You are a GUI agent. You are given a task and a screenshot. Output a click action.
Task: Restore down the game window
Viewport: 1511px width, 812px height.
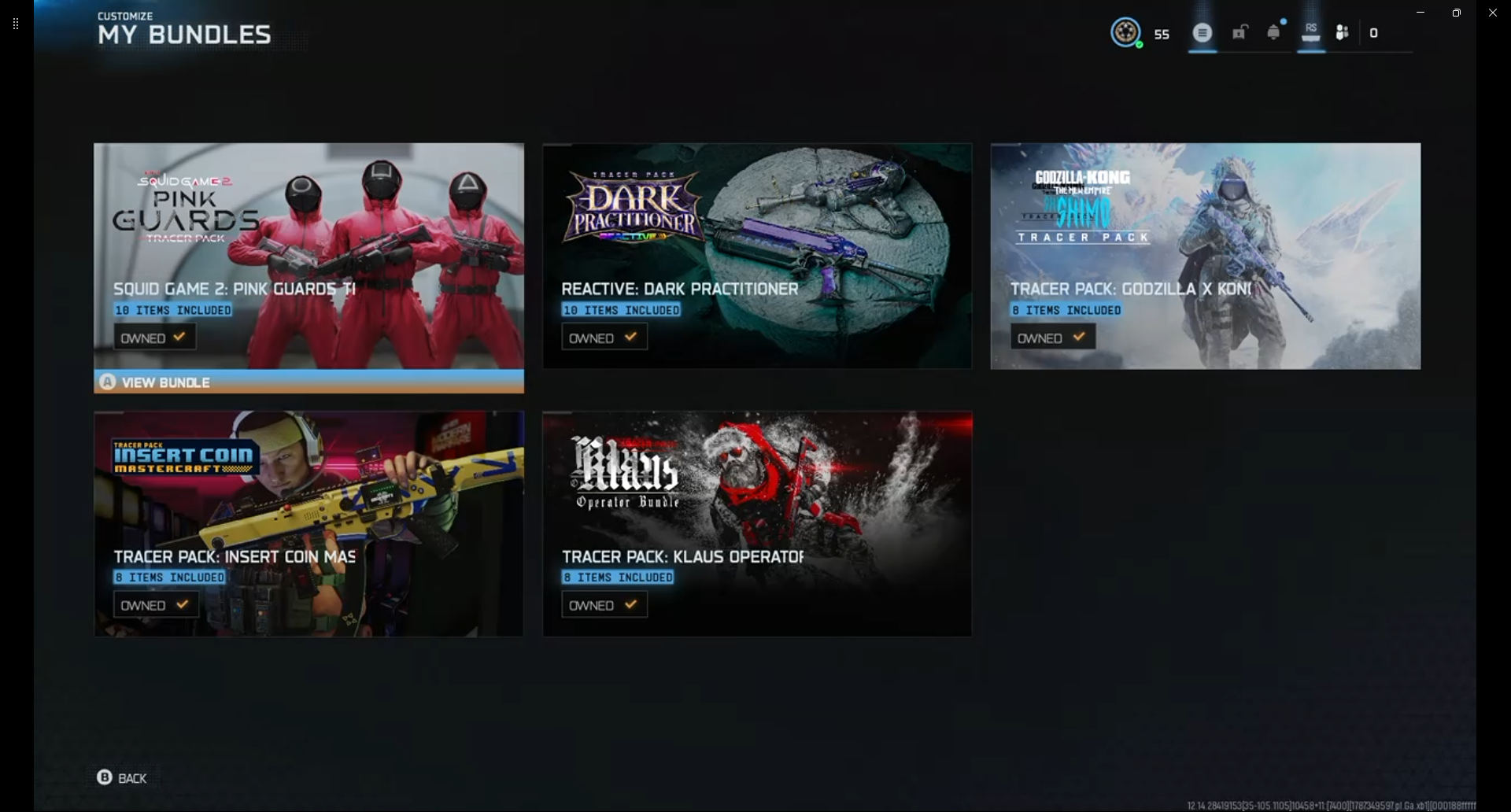click(1457, 13)
